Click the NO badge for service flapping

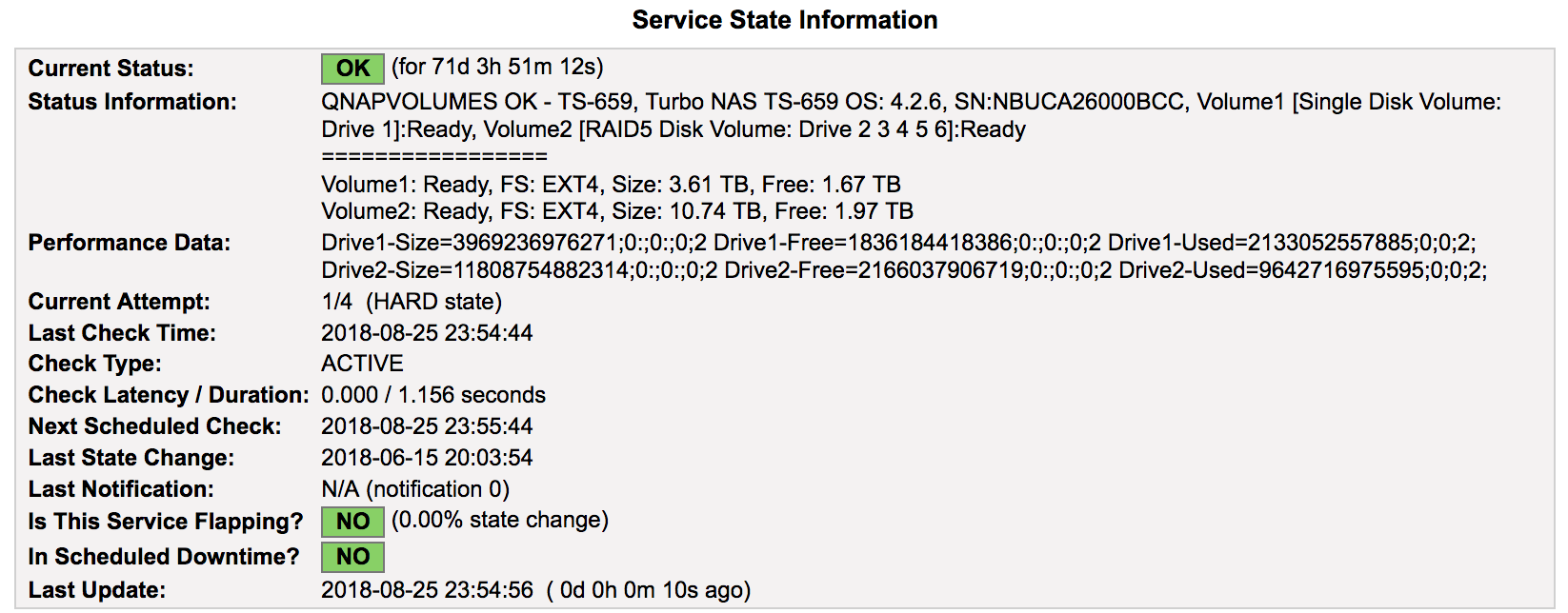click(x=352, y=522)
